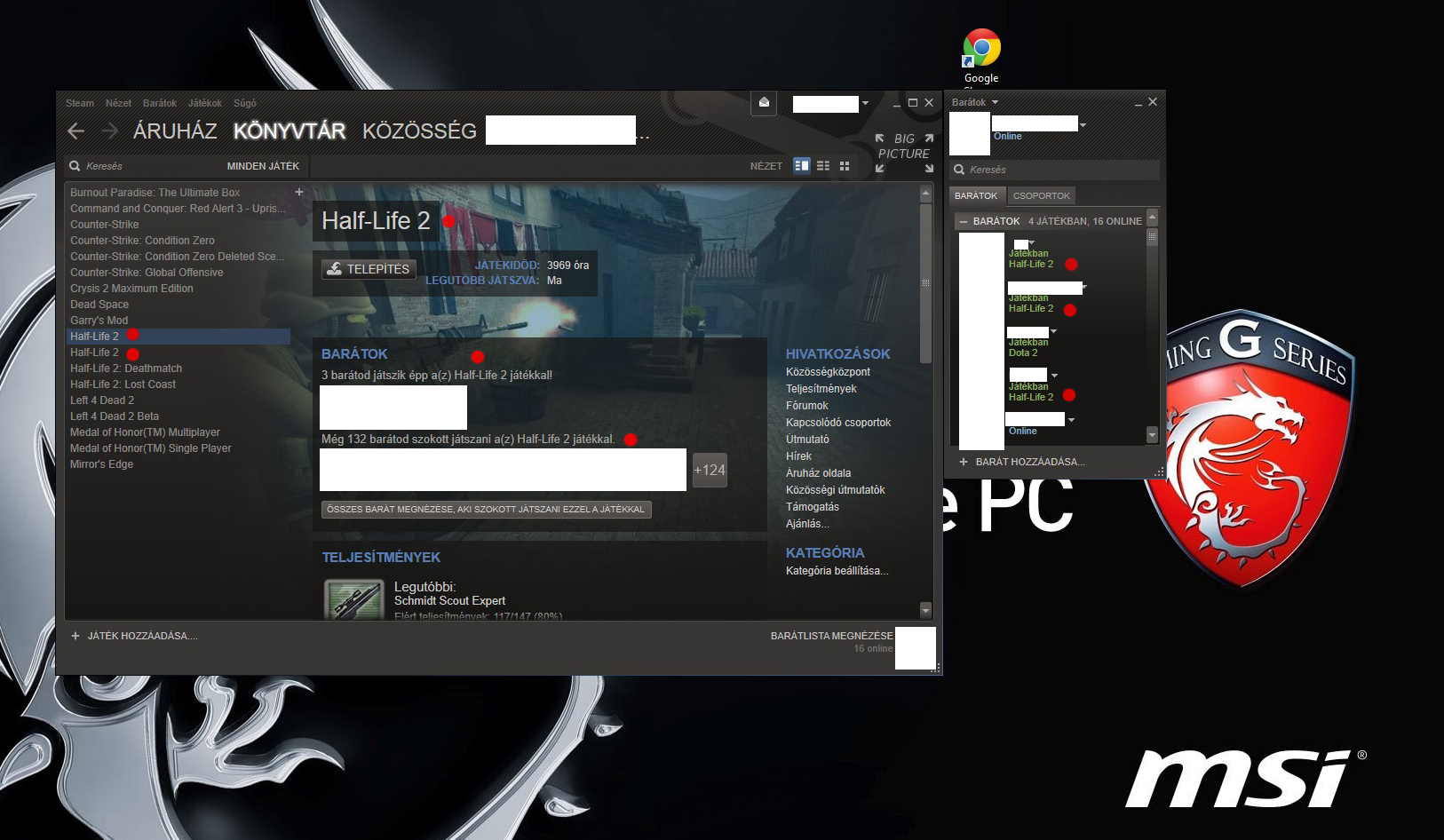Click the game details scrollbar up arrow

click(925, 193)
